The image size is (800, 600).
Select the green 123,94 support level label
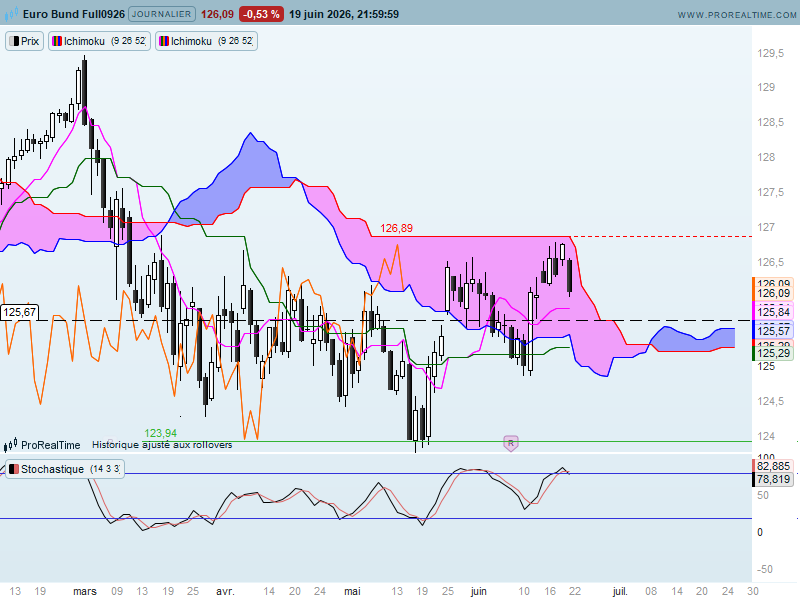coord(160,433)
